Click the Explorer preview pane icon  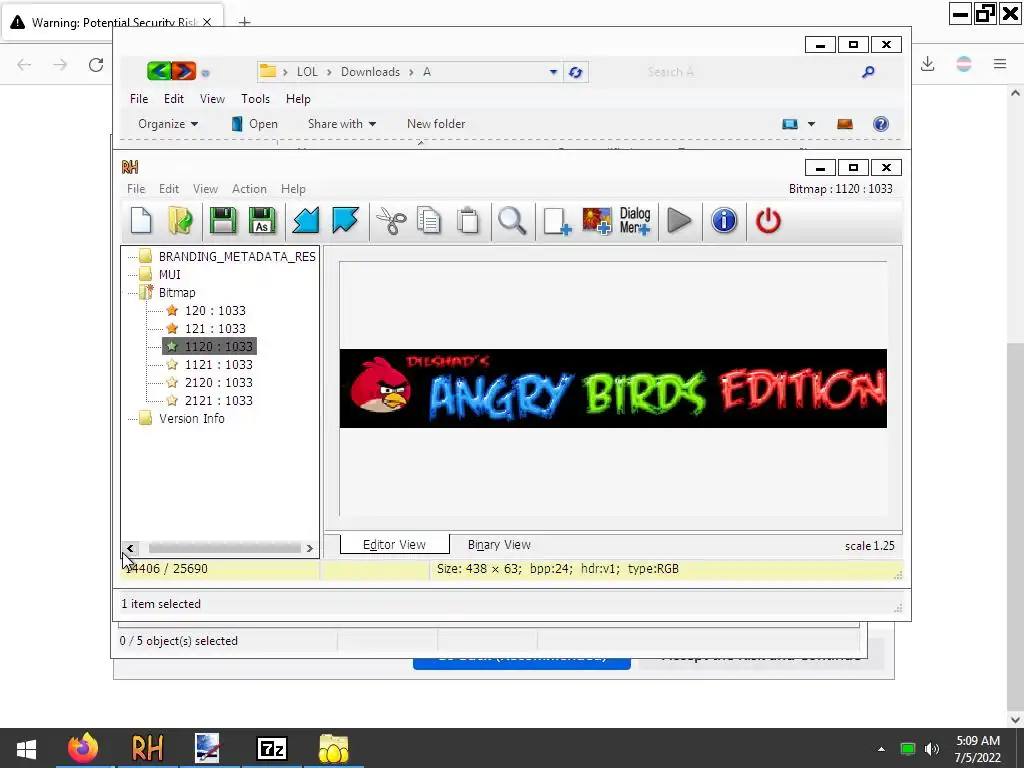pos(844,124)
